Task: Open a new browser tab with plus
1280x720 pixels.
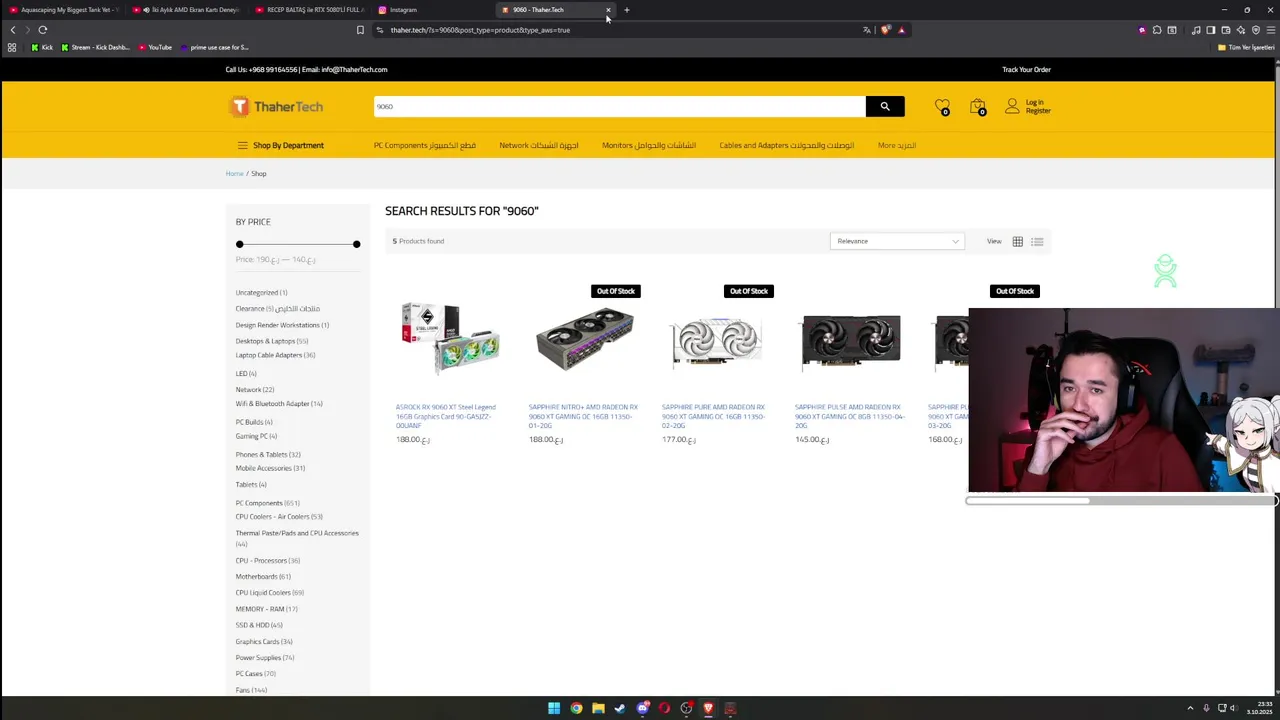Action: (627, 10)
